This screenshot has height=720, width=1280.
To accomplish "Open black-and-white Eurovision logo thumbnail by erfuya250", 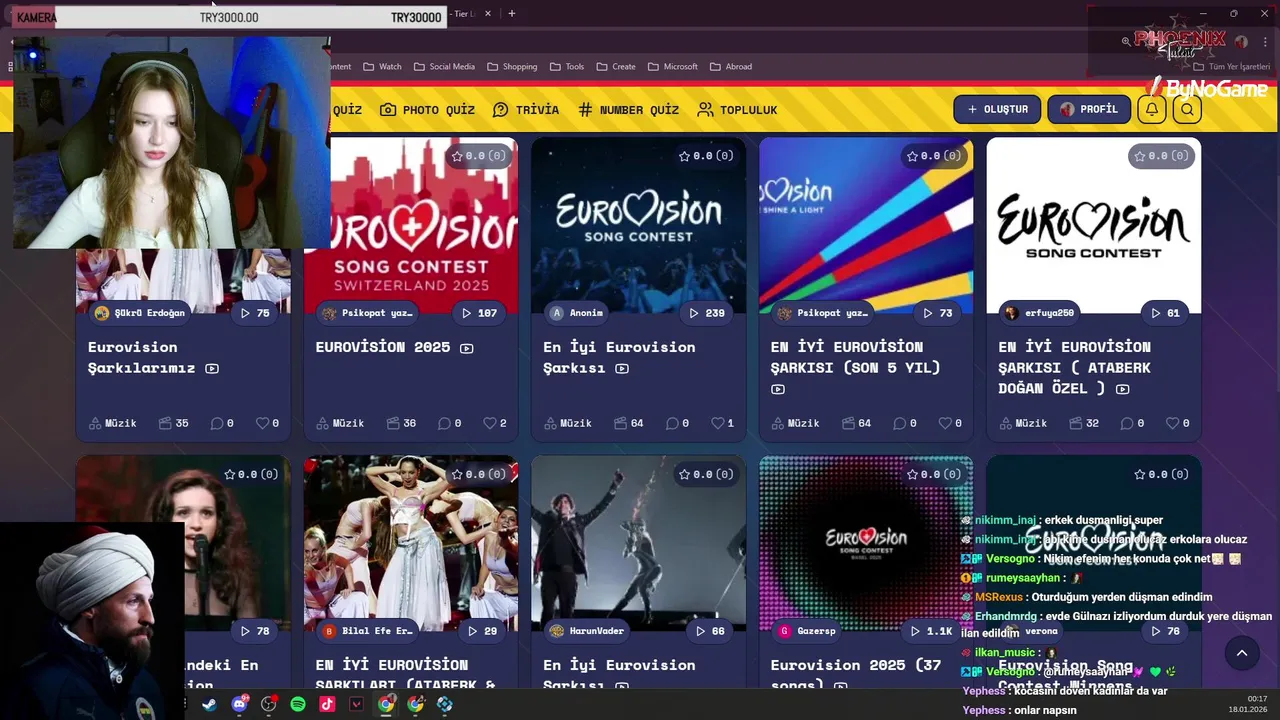I will pyautogui.click(x=1094, y=225).
